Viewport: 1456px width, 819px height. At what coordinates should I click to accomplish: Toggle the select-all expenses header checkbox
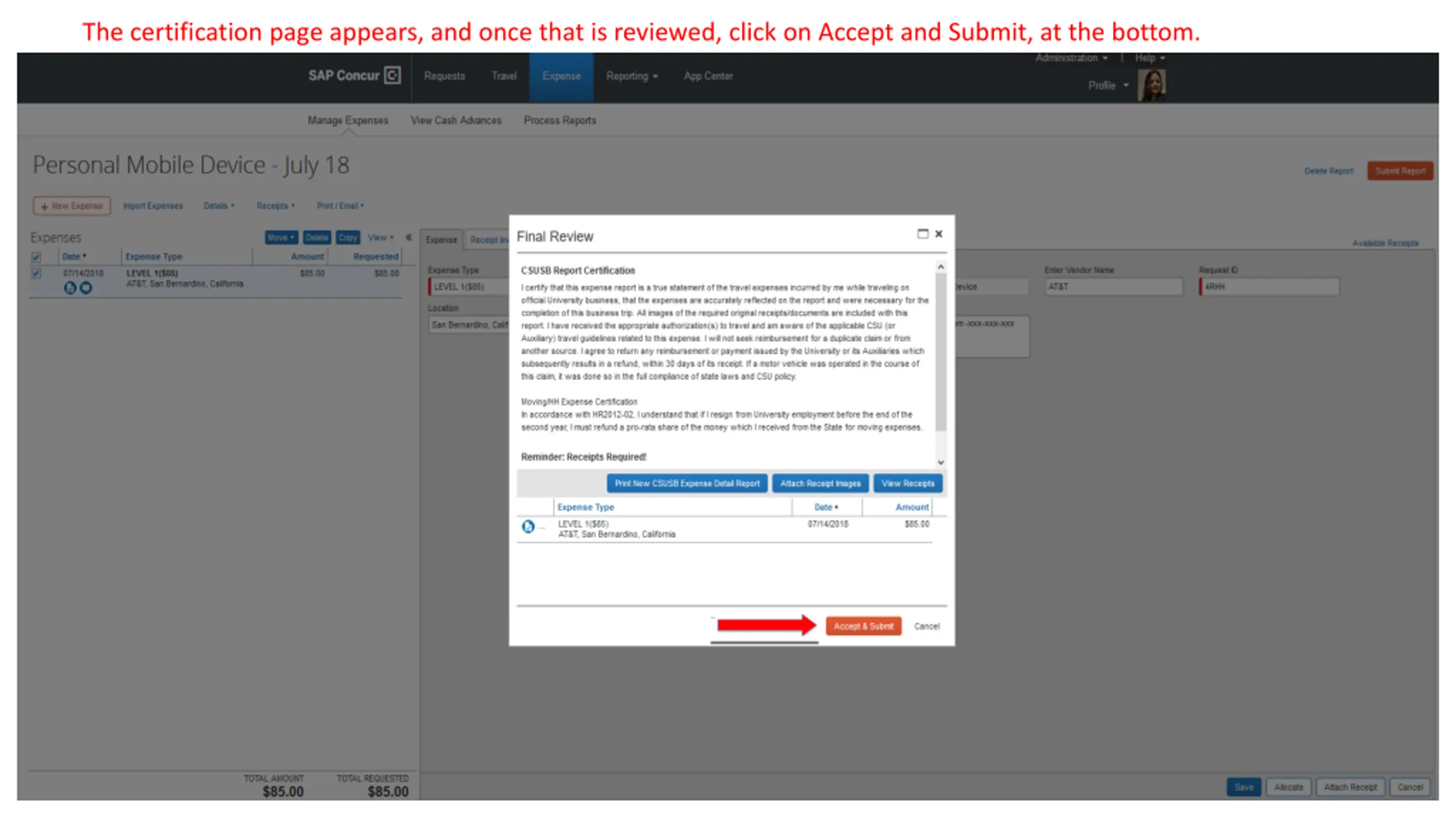click(36, 257)
